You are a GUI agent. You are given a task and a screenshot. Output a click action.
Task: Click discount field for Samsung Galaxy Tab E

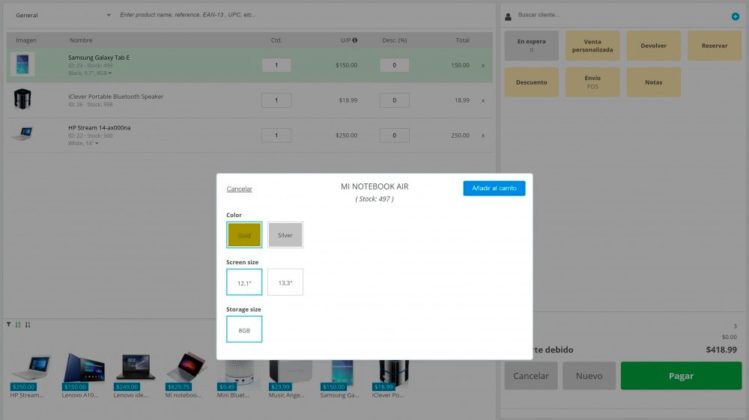pyautogui.click(x=394, y=65)
